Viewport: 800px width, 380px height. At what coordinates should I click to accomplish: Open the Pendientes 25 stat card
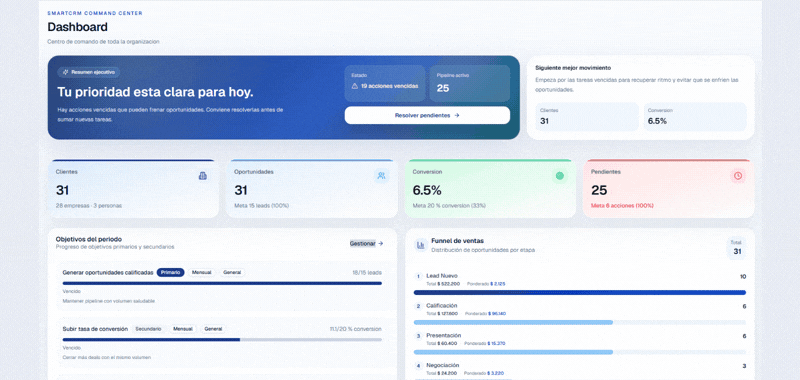(668, 189)
